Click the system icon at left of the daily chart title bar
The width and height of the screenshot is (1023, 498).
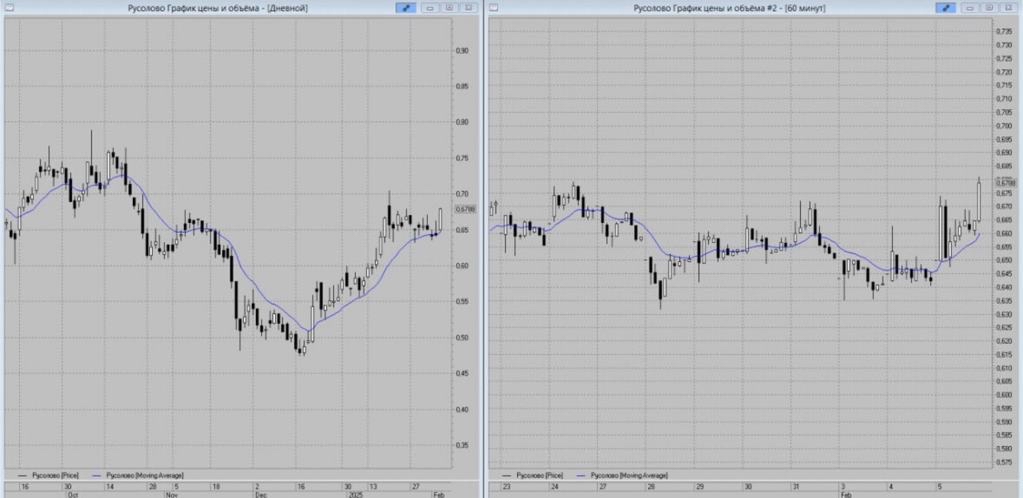pos(7,8)
